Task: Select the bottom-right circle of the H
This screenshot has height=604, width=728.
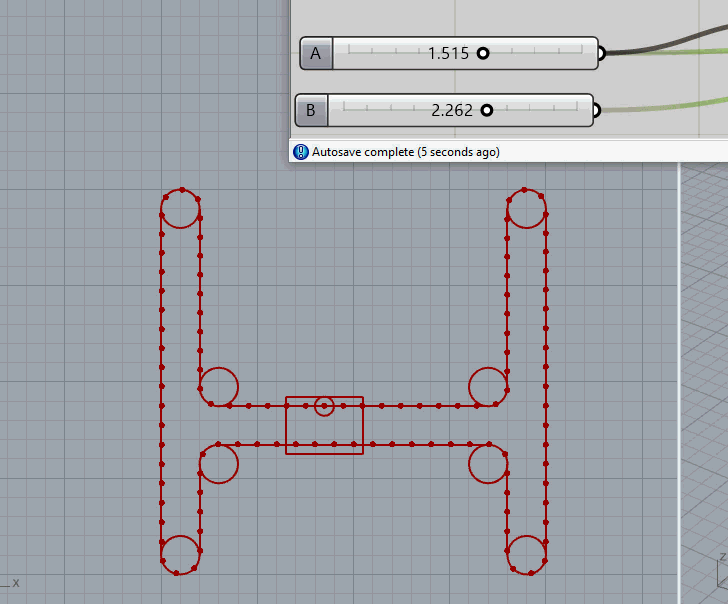Action: 527,536
